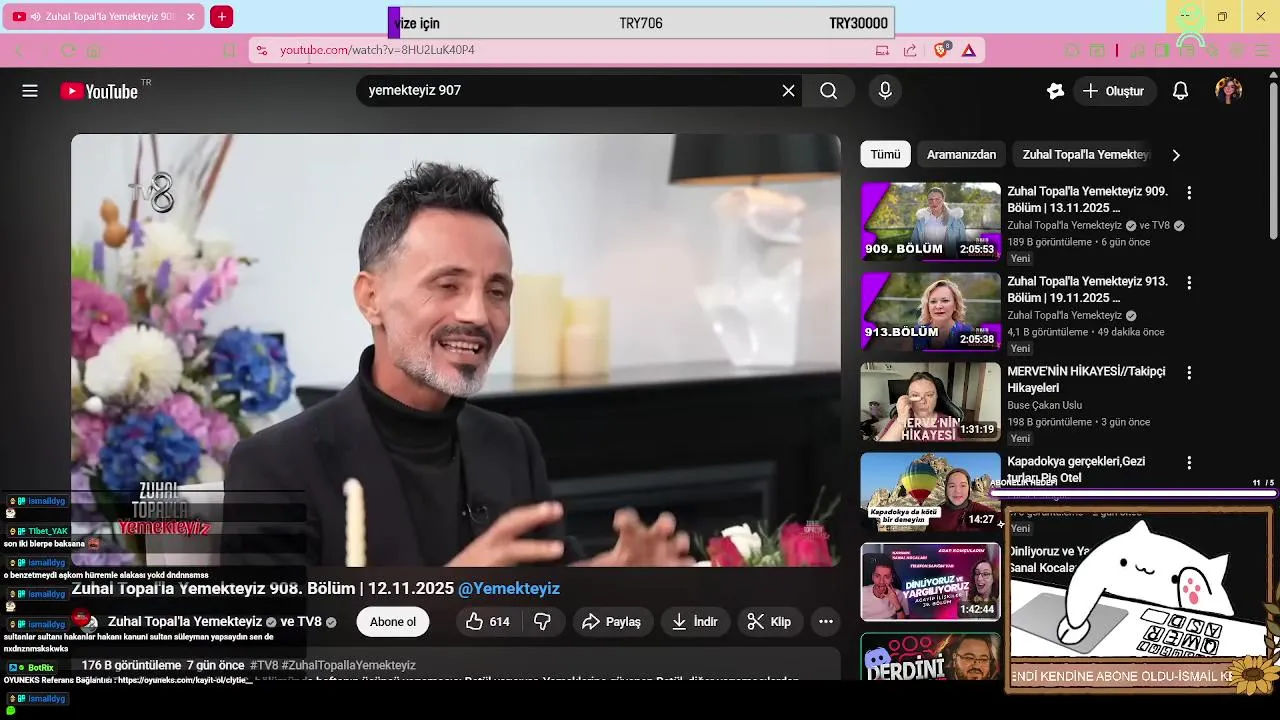This screenshot has height=720, width=1280.
Task: Click the avatar beside the channel name
Action: (x=85, y=622)
